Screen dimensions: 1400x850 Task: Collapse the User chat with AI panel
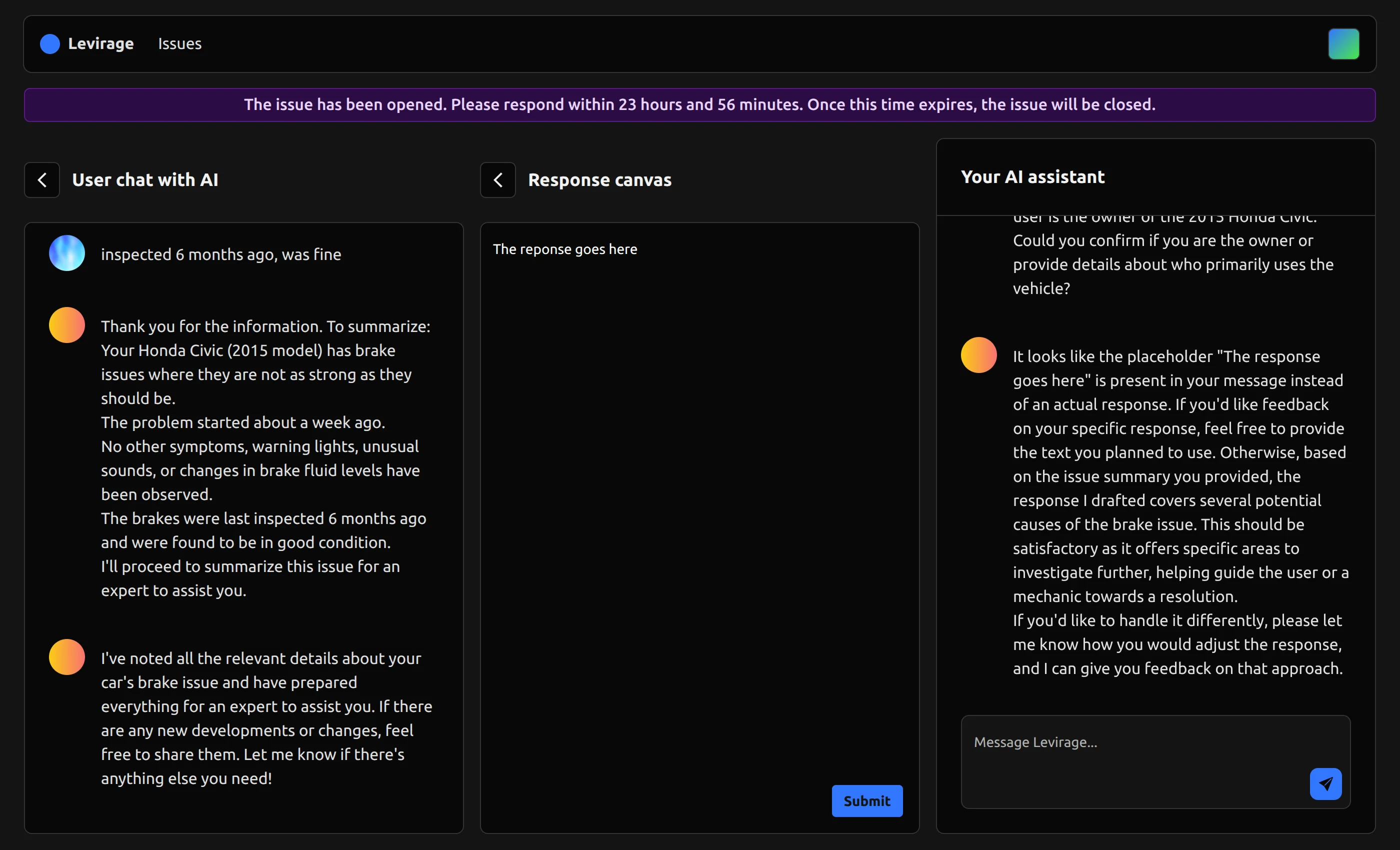tap(42, 180)
